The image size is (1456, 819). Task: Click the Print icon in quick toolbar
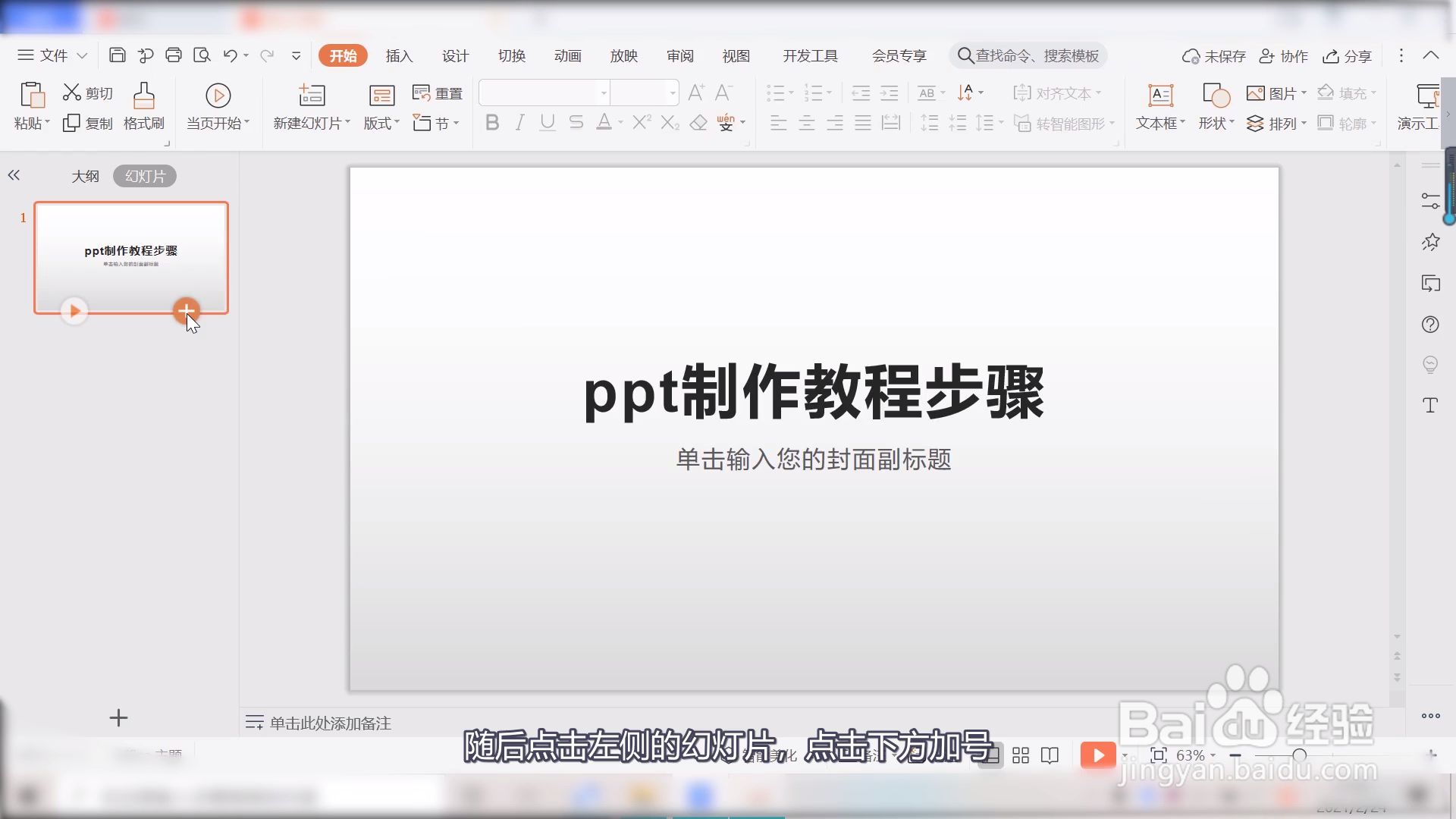pos(174,55)
